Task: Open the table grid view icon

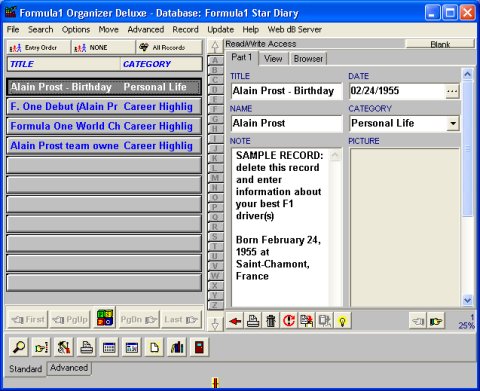Action: tap(109, 347)
